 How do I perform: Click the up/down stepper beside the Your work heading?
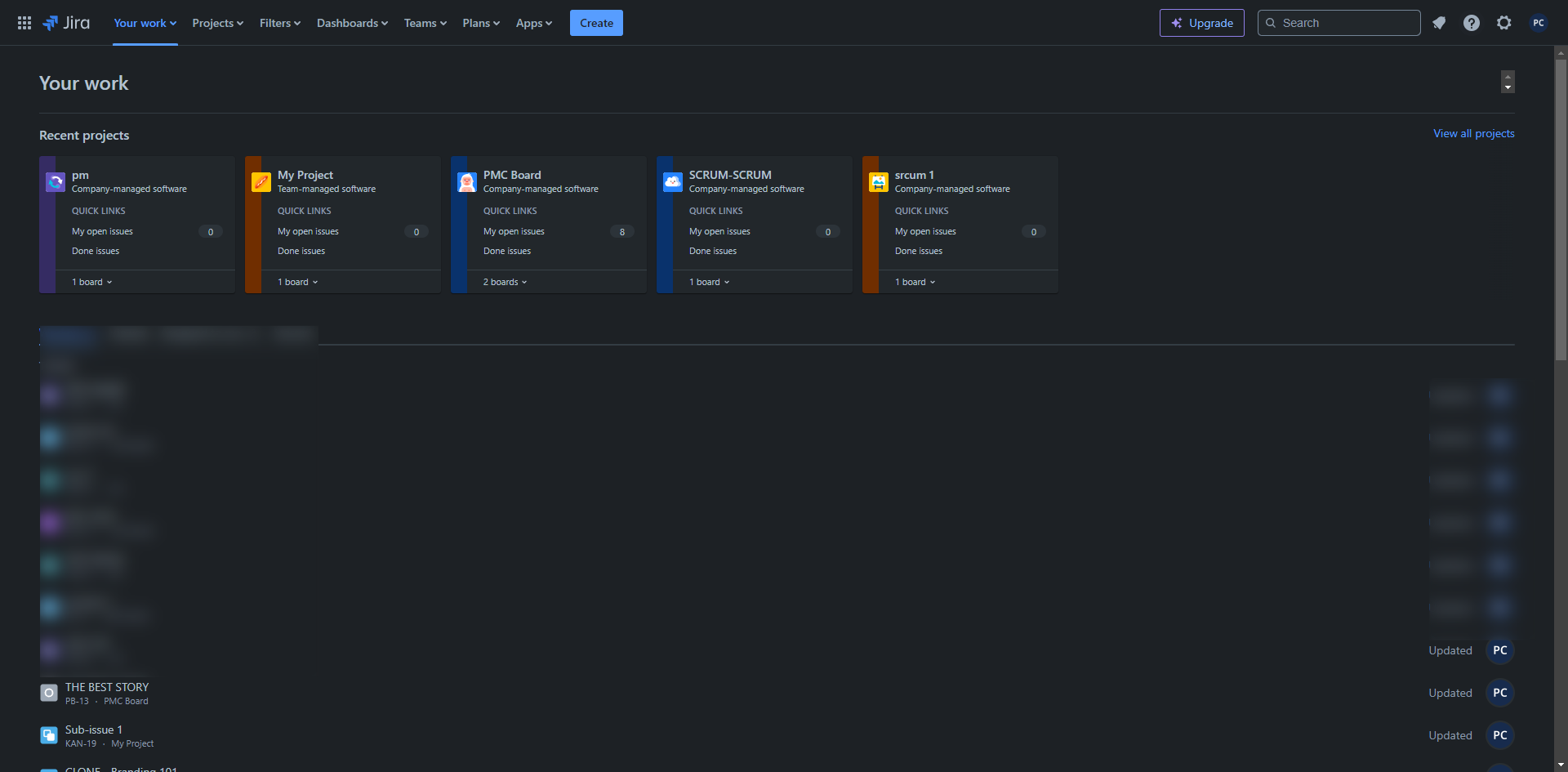click(1508, 82)
